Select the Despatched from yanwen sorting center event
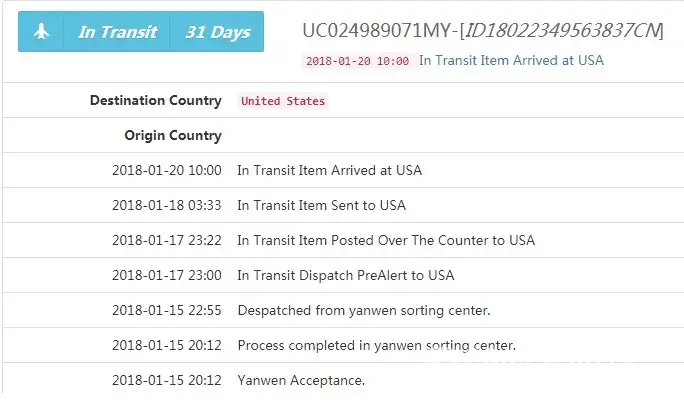The height and width of the screenshot is (411, 684). pos(363,310)
